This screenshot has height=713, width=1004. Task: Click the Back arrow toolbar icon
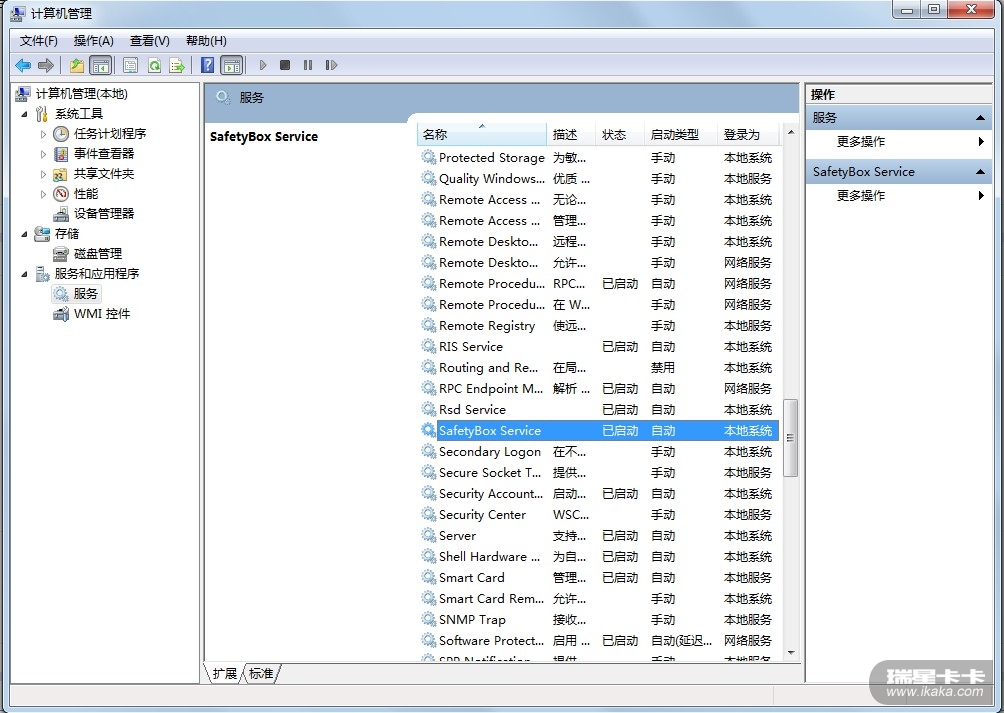click(23, 65)
